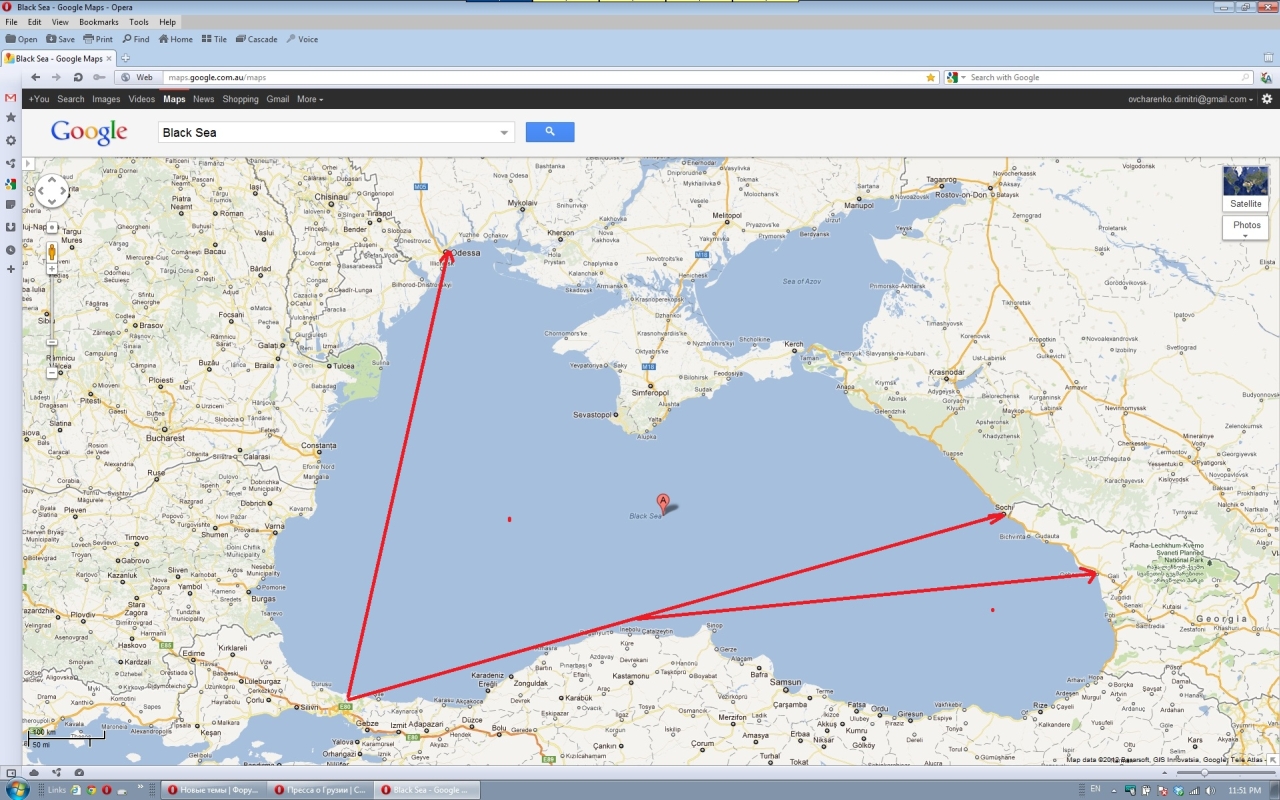Open Gmail panel in Opera sidebar
The image size is (1280, 800).
[11, 98]
